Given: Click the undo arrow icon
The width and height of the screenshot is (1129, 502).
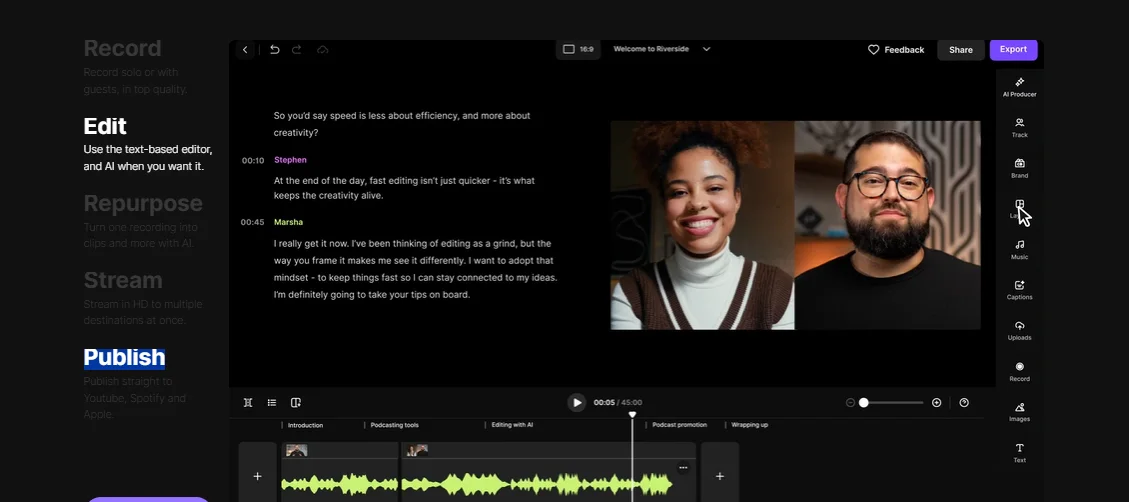Looking at the screenshot, I should click(x=274, y=50).
